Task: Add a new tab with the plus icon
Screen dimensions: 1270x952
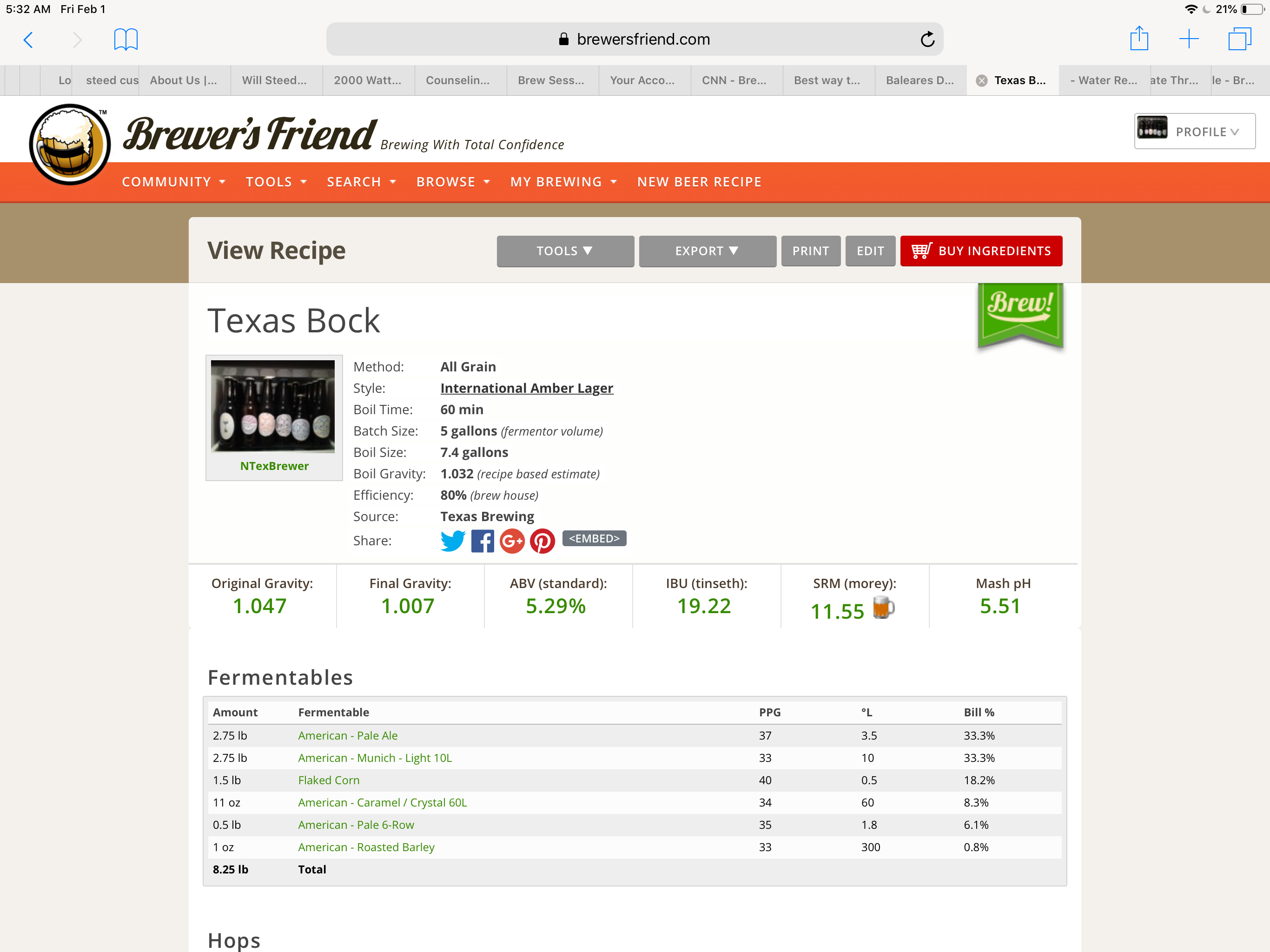Action: [x=1189, y=39]
